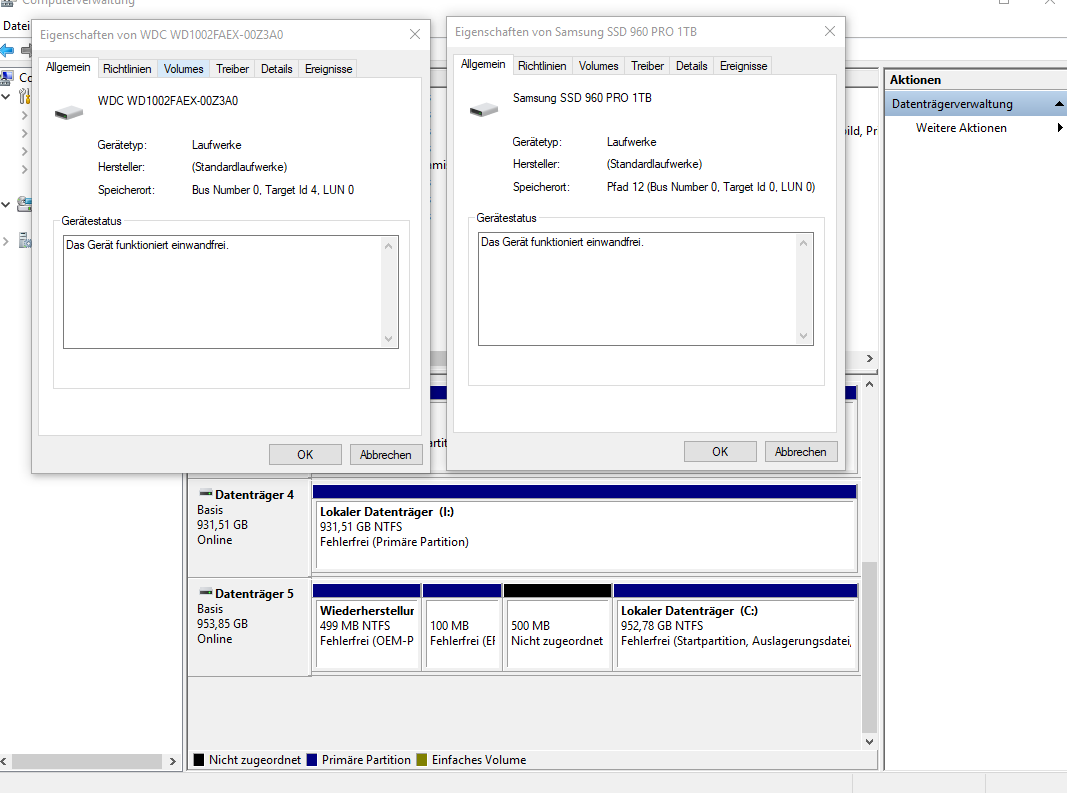
Task: Click the black Nicht zugeordnet legend swatch
Action: coord(199,760)
